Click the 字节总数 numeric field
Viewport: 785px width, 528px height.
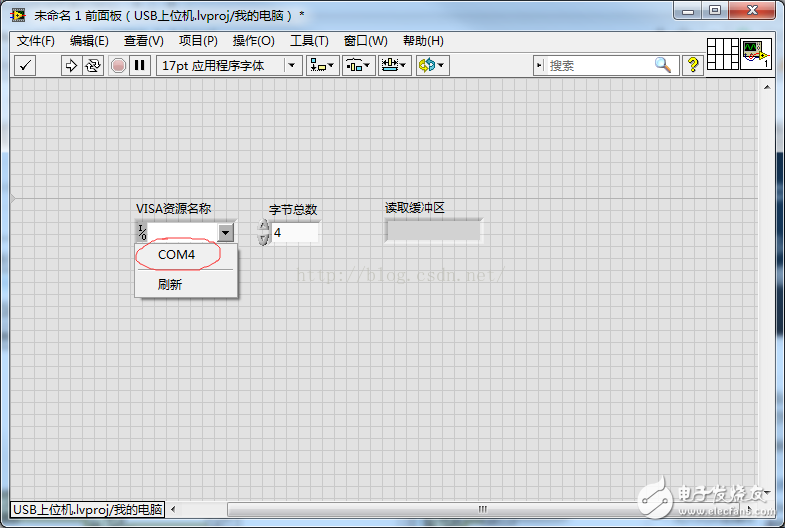point(295,233)
